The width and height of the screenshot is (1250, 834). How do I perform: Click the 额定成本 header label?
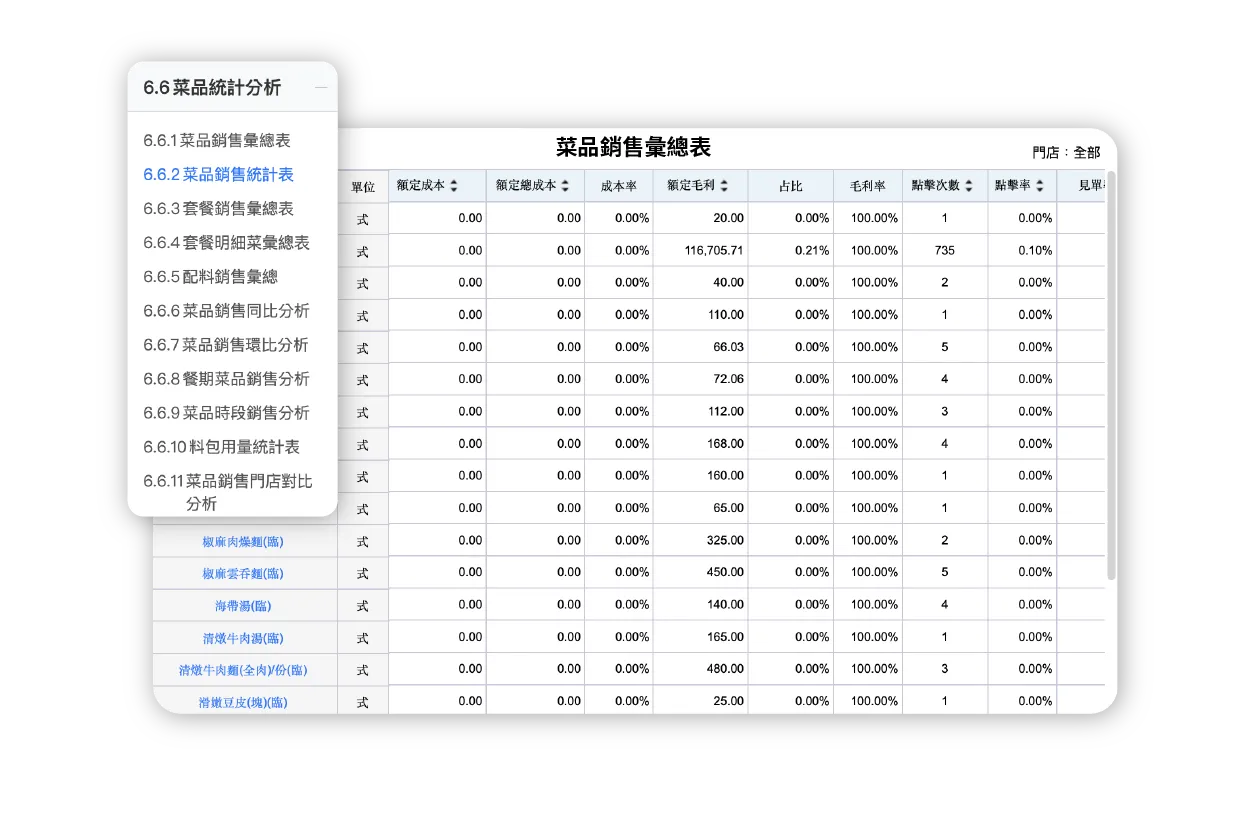[421, 186]
